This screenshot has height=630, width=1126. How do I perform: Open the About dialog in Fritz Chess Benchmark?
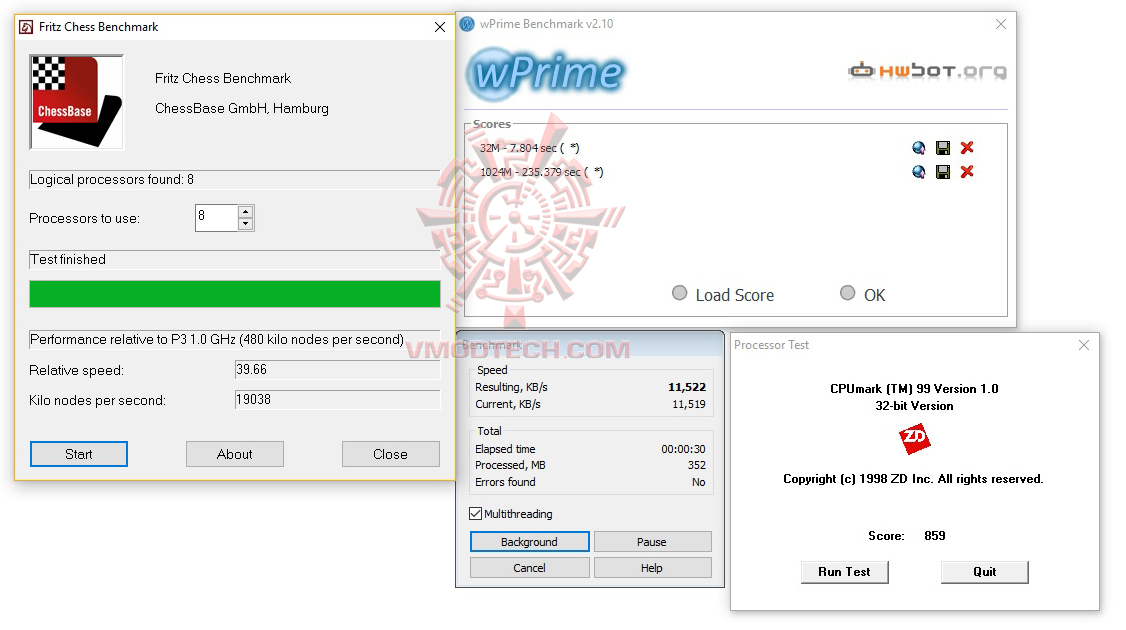(235, 454)
